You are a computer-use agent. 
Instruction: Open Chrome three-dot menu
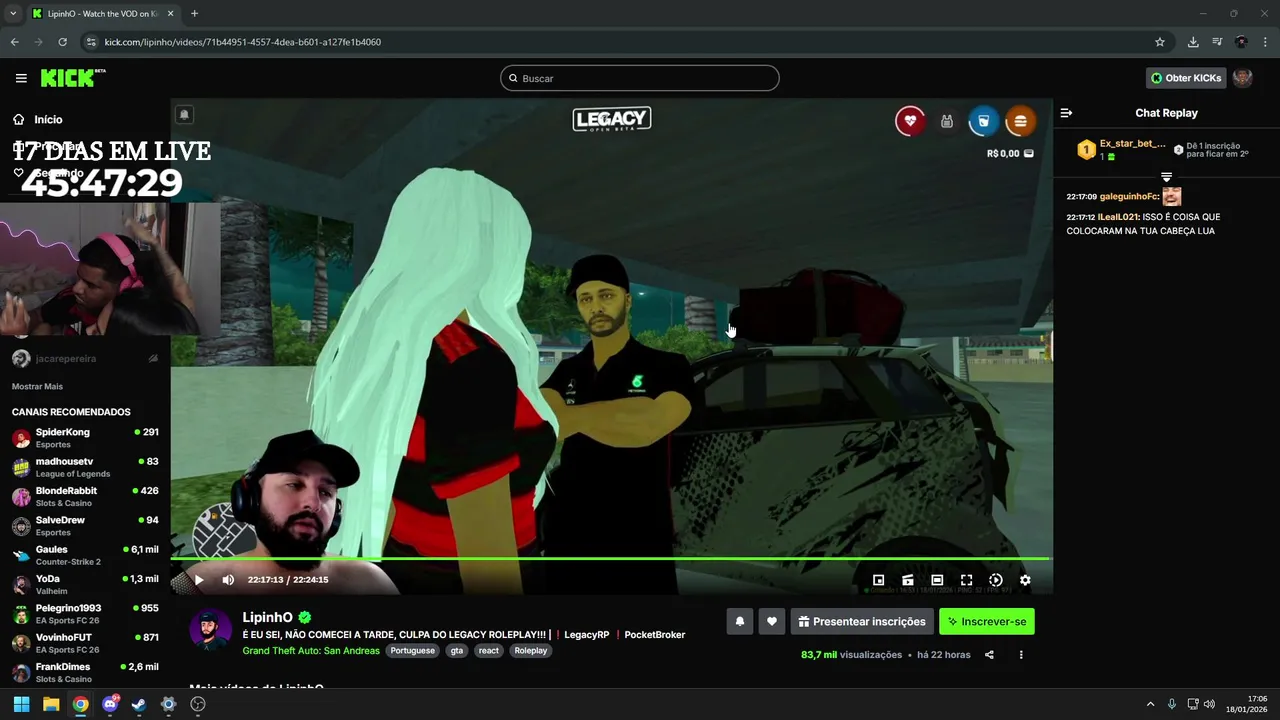point(1266,42)
